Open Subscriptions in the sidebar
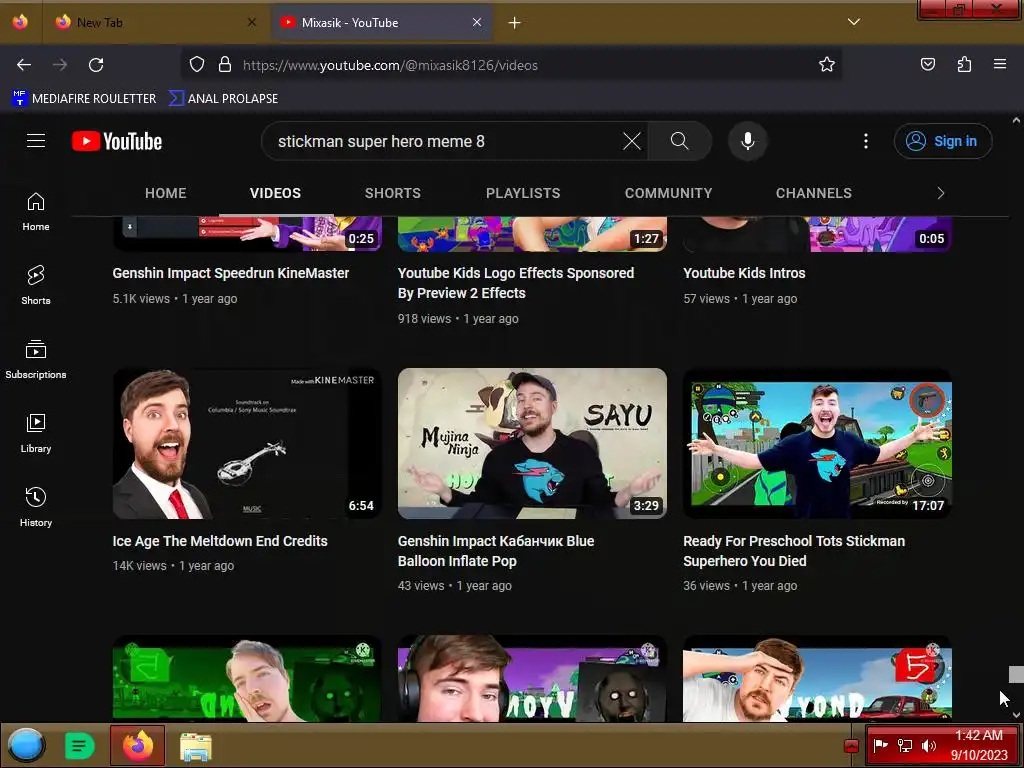The image size is (1024, 768). [36, 360]
